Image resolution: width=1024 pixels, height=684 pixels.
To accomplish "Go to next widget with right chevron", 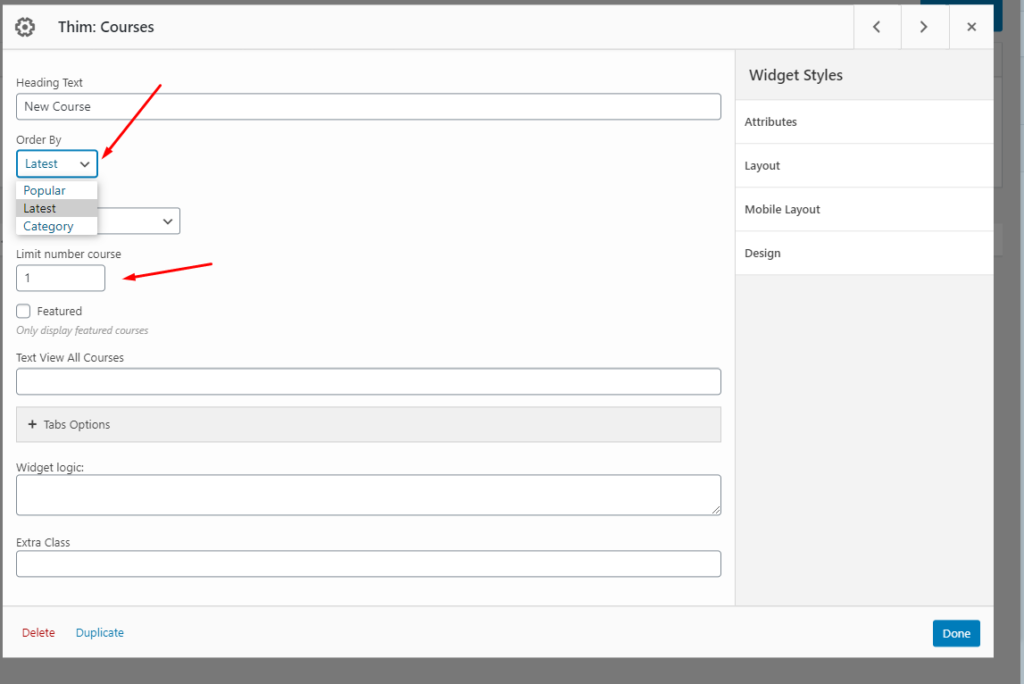I will (924, 27).
